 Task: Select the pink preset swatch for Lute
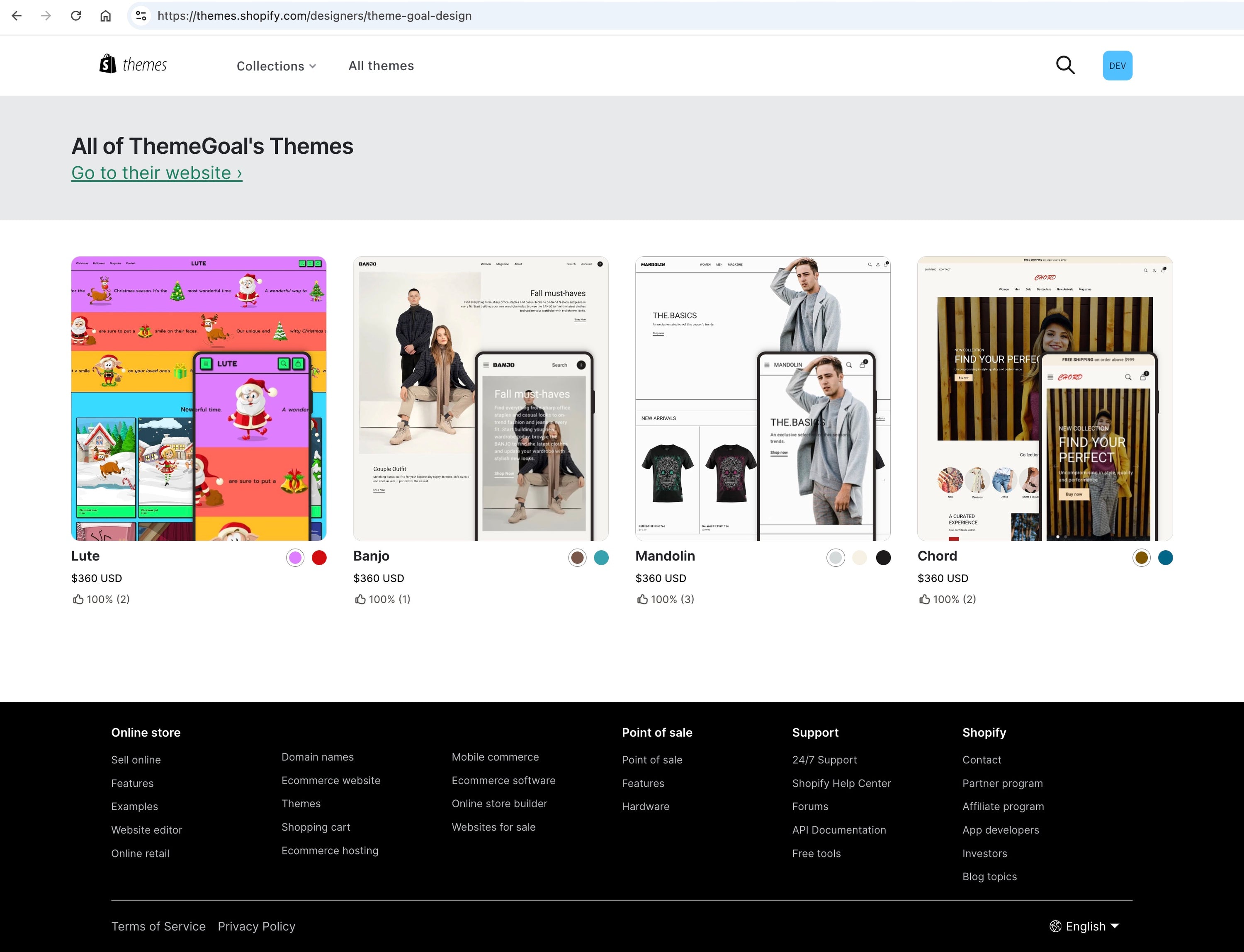point(295,558)
